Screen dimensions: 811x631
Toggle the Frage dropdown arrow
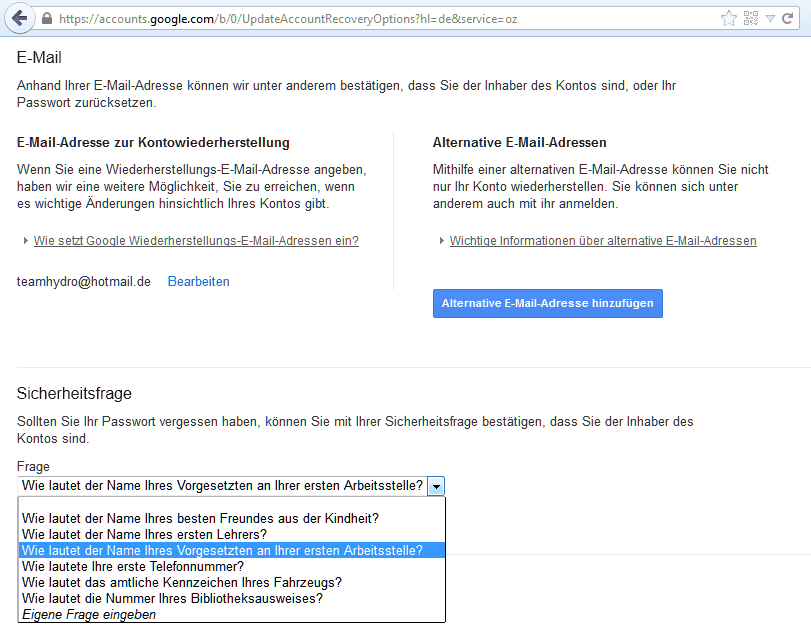pos(436,486)
